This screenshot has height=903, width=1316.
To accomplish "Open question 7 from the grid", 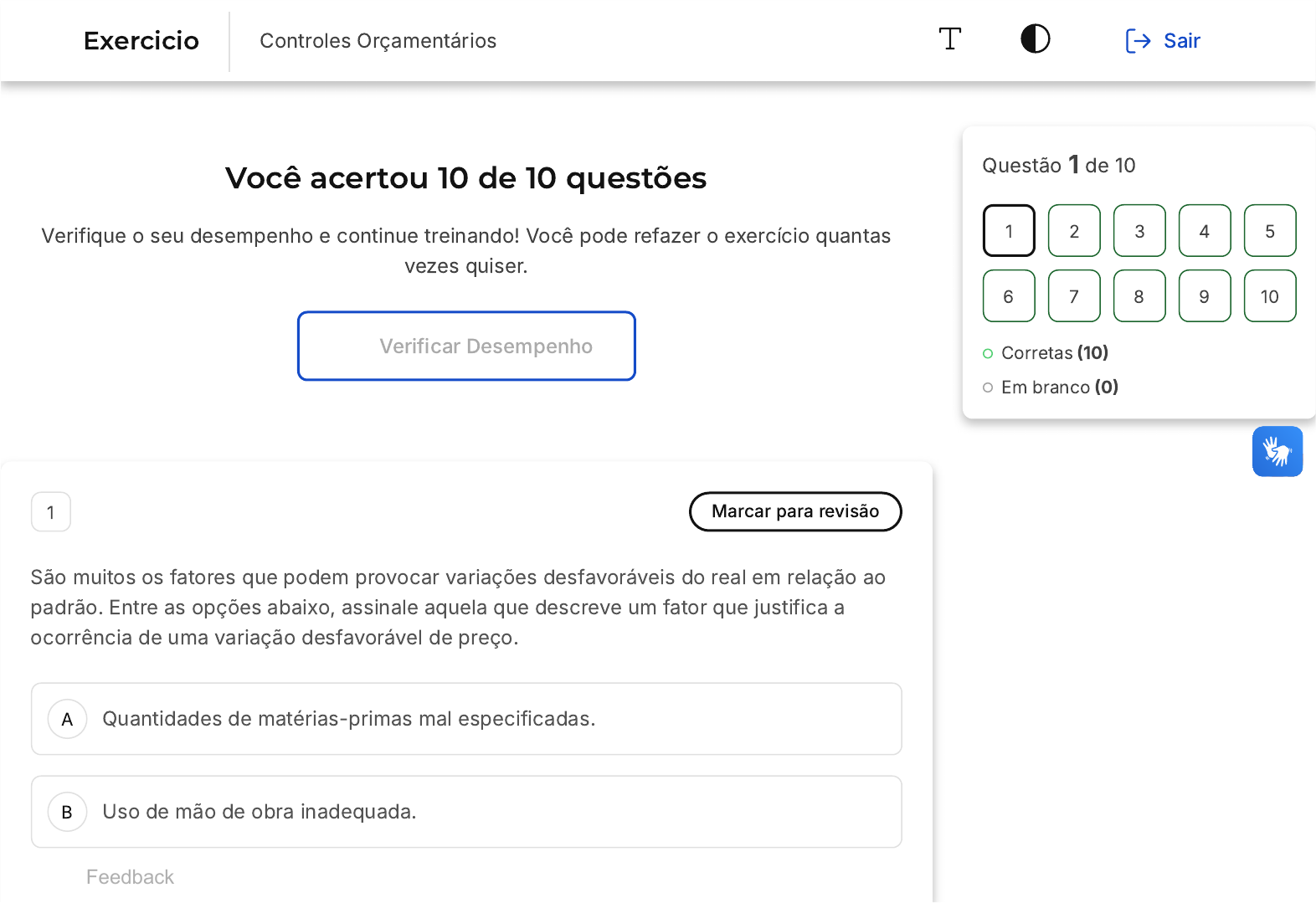I will pos(1073,296).
